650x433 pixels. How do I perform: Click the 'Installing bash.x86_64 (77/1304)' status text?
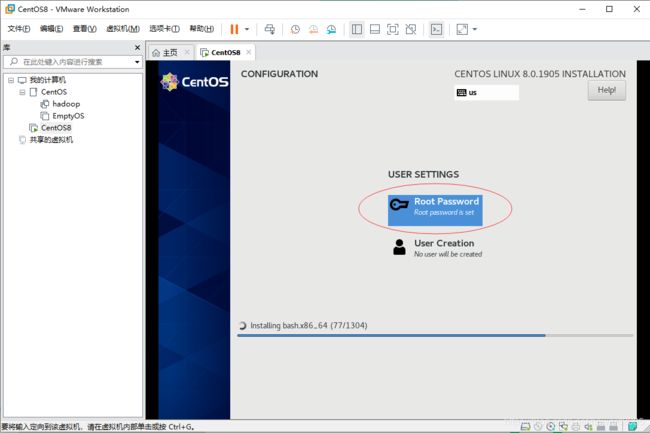pyautogui.click(x=308, y=326)
